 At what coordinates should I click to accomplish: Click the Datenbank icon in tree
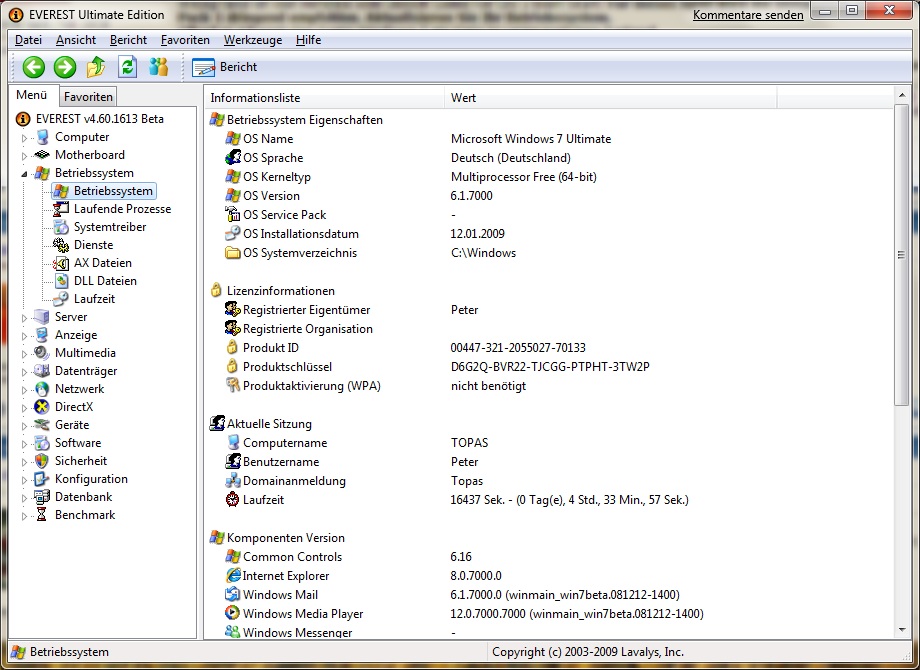[42, 497]
